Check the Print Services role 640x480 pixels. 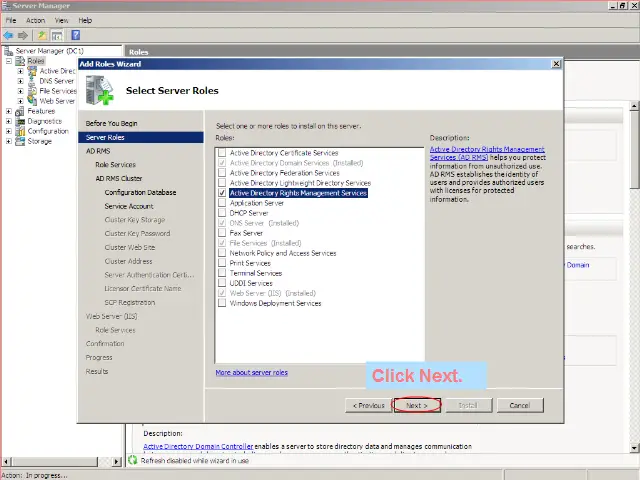pyautogui.click(x=222, y=263)
